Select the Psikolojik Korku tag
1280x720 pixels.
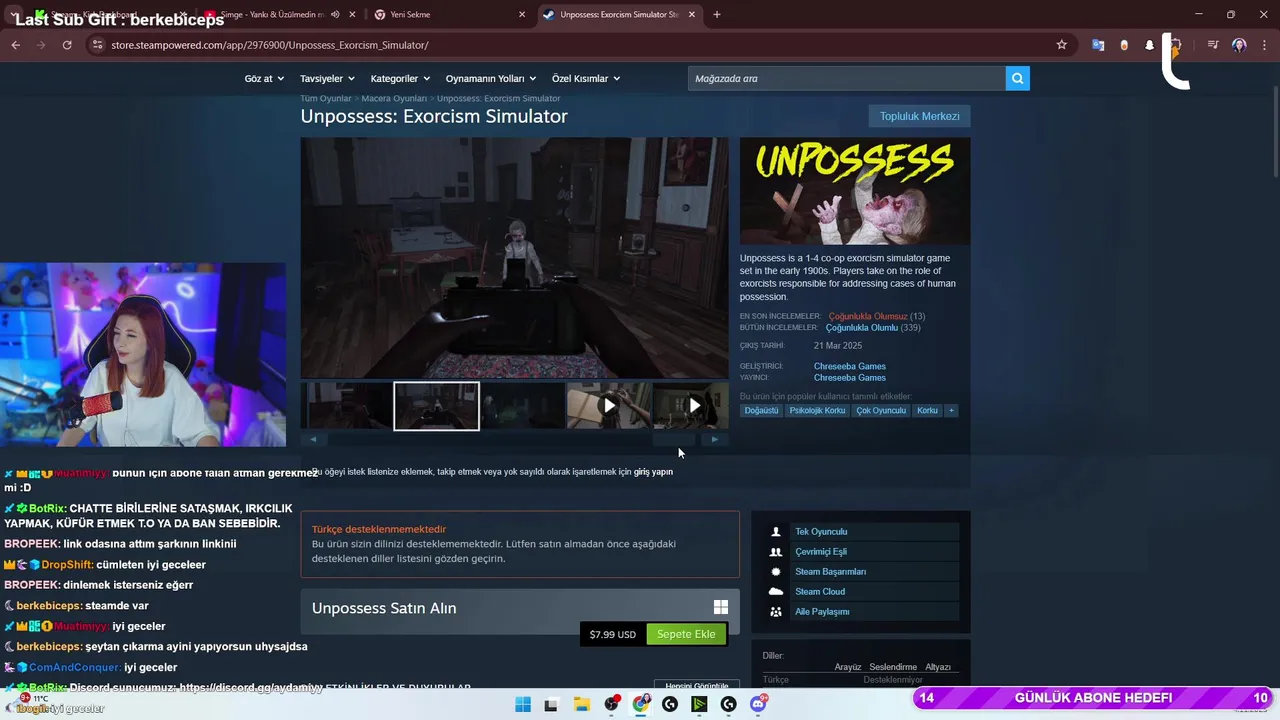tap(817, 410)
